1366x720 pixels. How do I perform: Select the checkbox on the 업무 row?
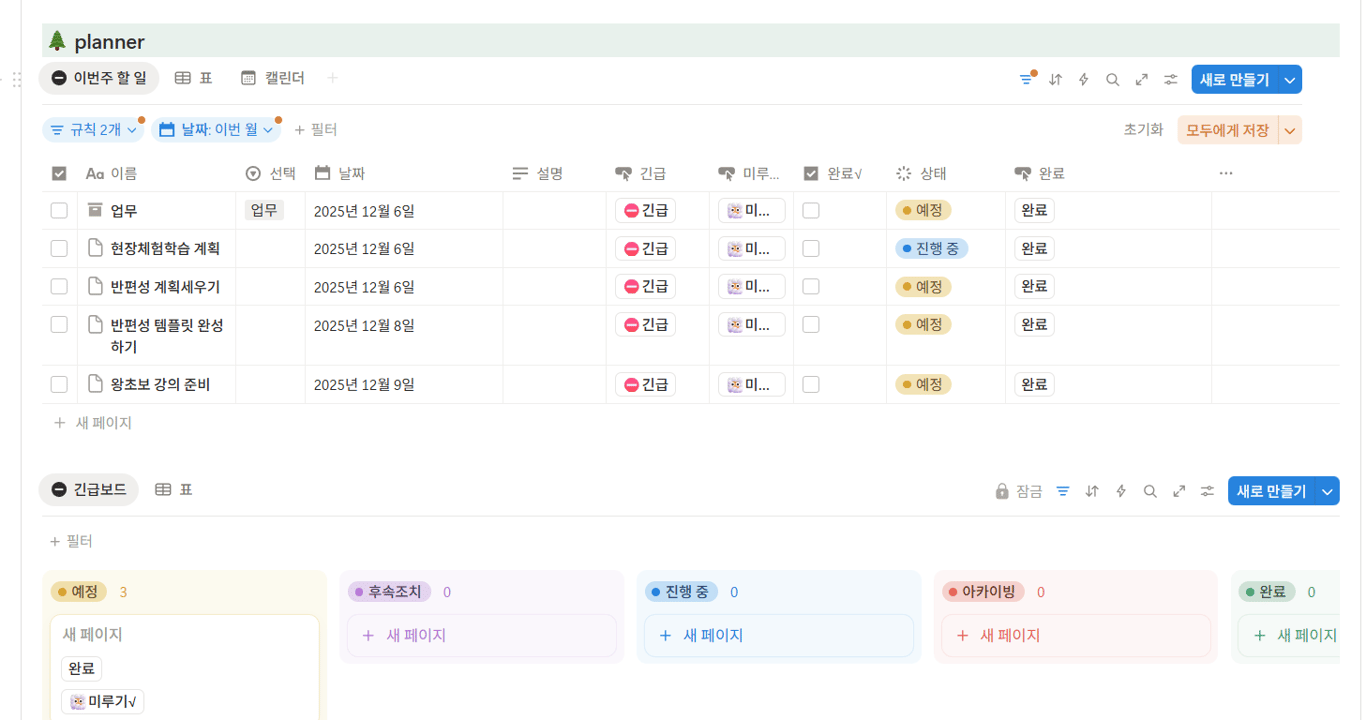tap(59, 210)
